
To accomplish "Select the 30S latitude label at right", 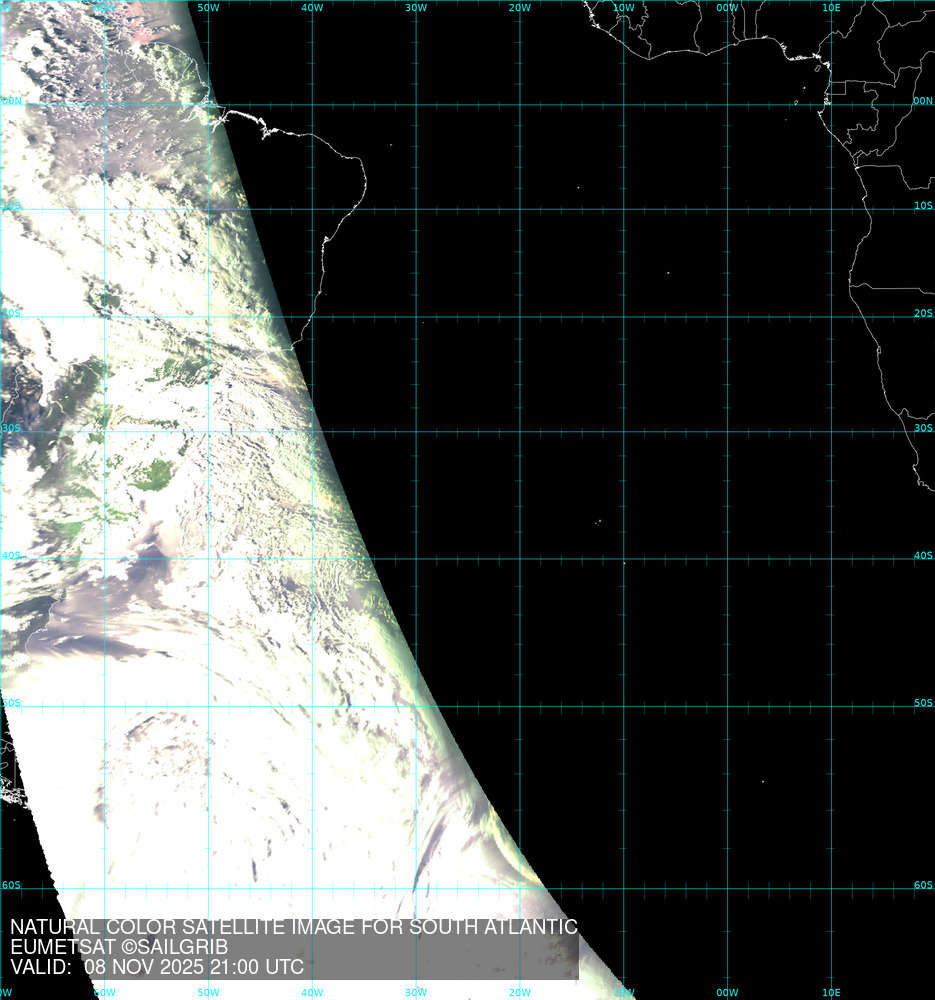I will pyautogui.click(x=922, y=428).
